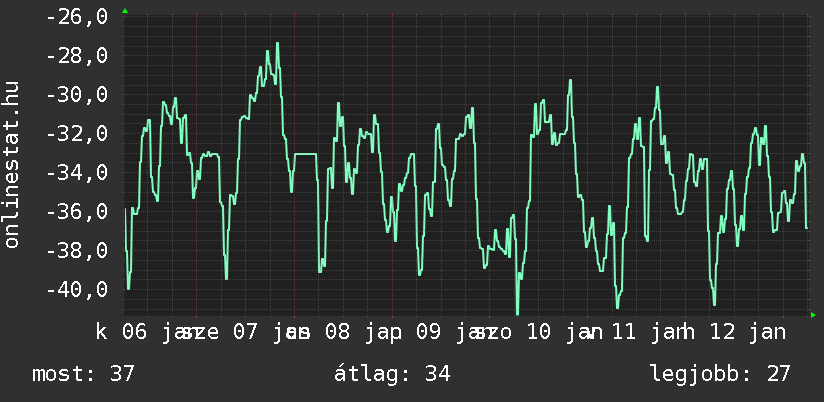
Task: Open the vertical onlinestat.hu label
Action: tap(13, 165)
